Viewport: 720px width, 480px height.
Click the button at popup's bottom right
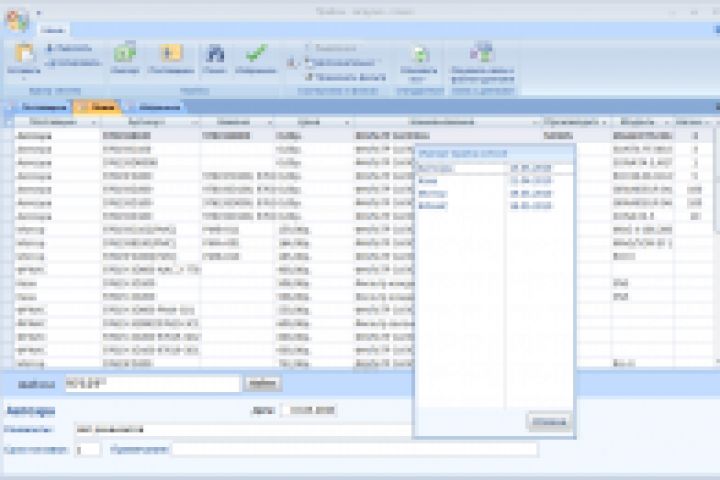pyautogui.click(x=549, y=422)
